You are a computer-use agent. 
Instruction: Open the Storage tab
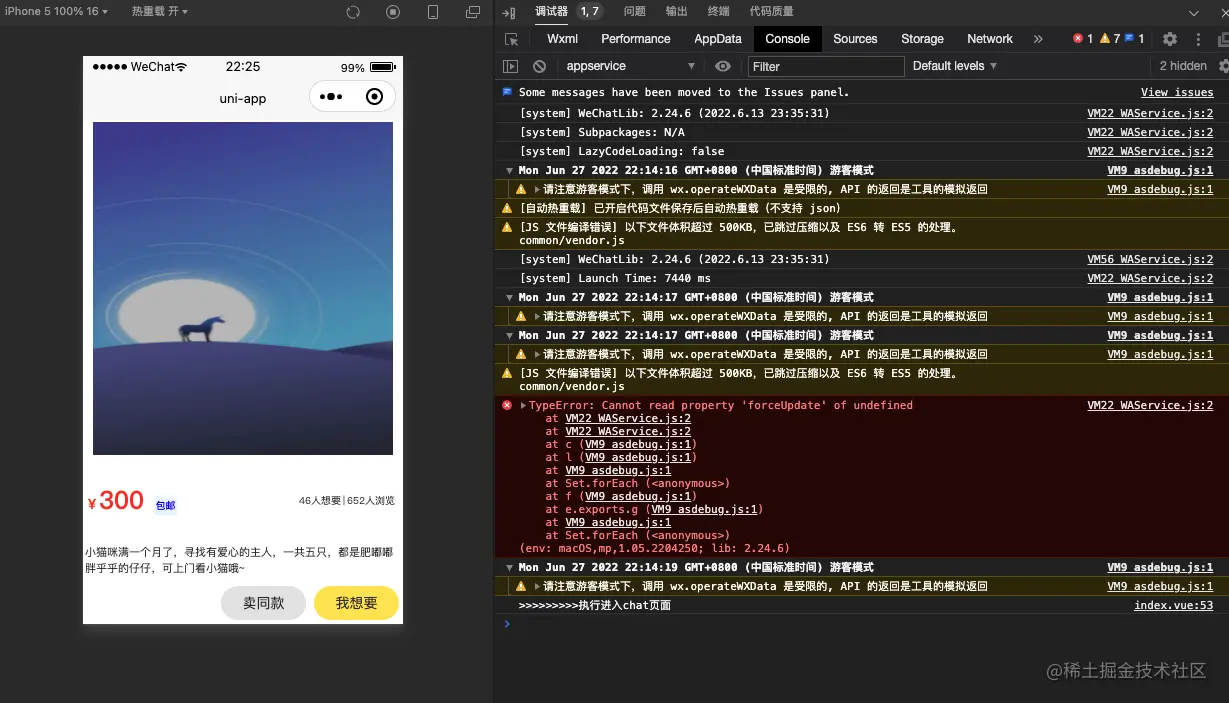[922, 39]
